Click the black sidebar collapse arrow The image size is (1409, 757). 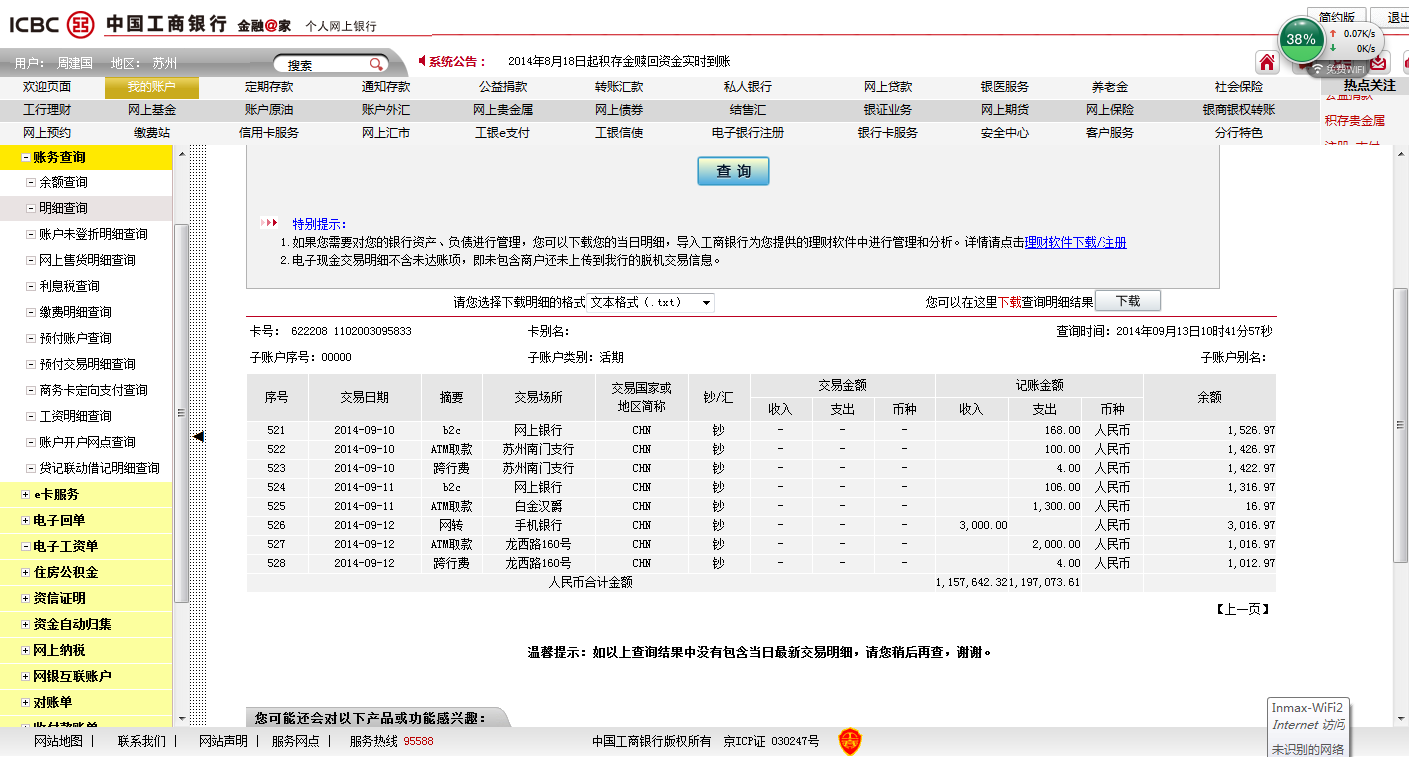[x=198, y=436]
